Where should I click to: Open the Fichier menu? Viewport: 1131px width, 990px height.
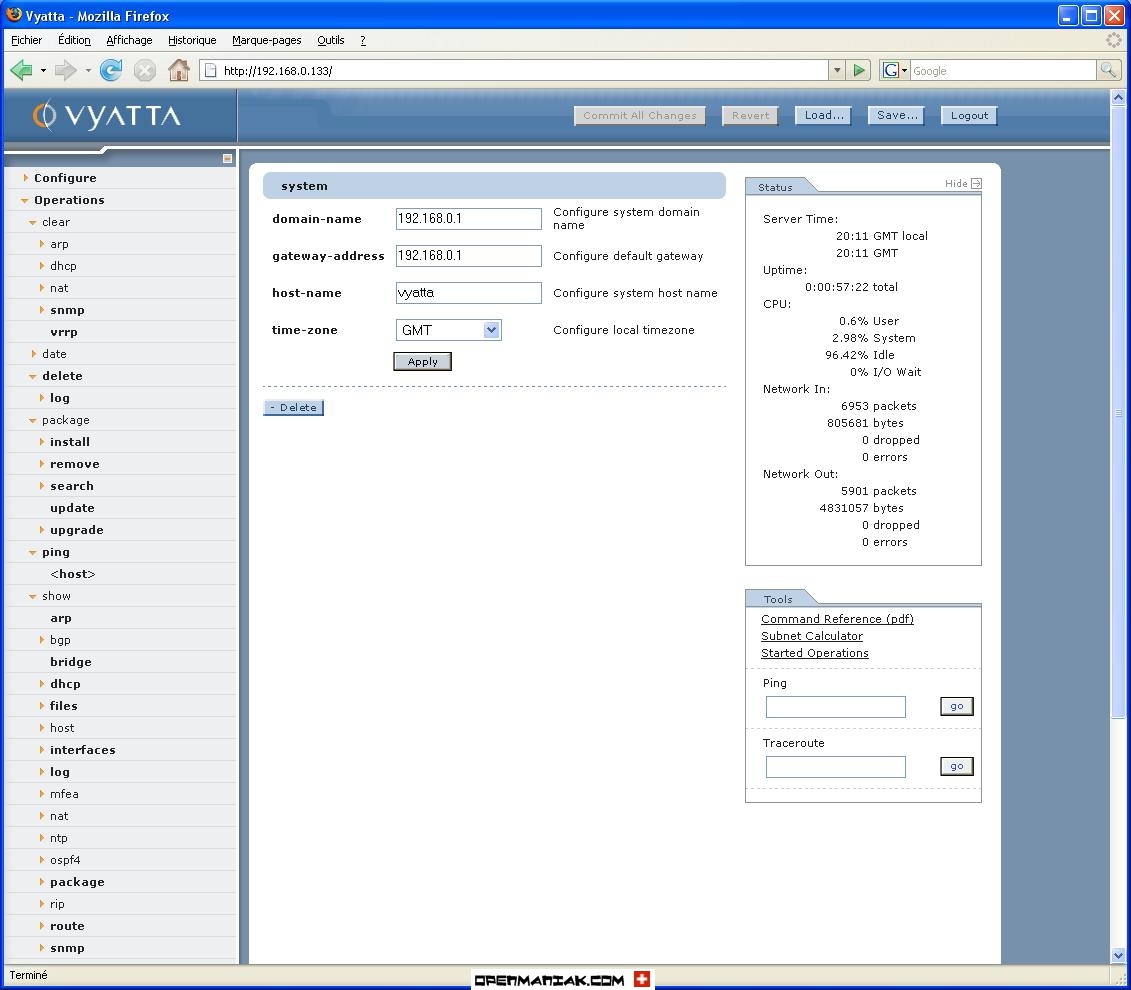(27, 40)
